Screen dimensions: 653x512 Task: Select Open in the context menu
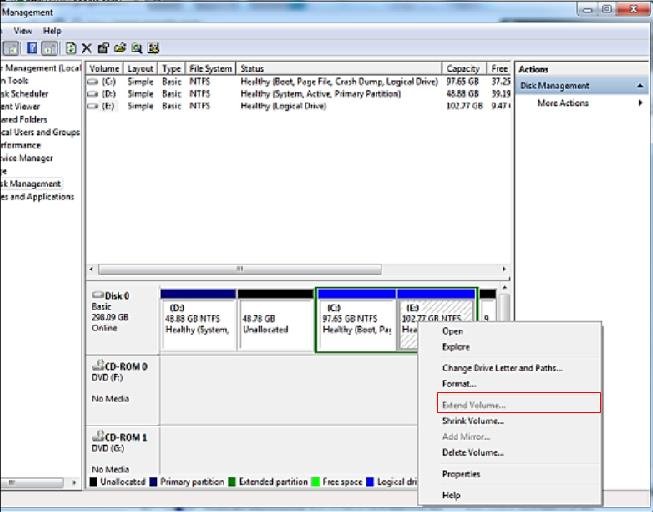pos(452,331)
